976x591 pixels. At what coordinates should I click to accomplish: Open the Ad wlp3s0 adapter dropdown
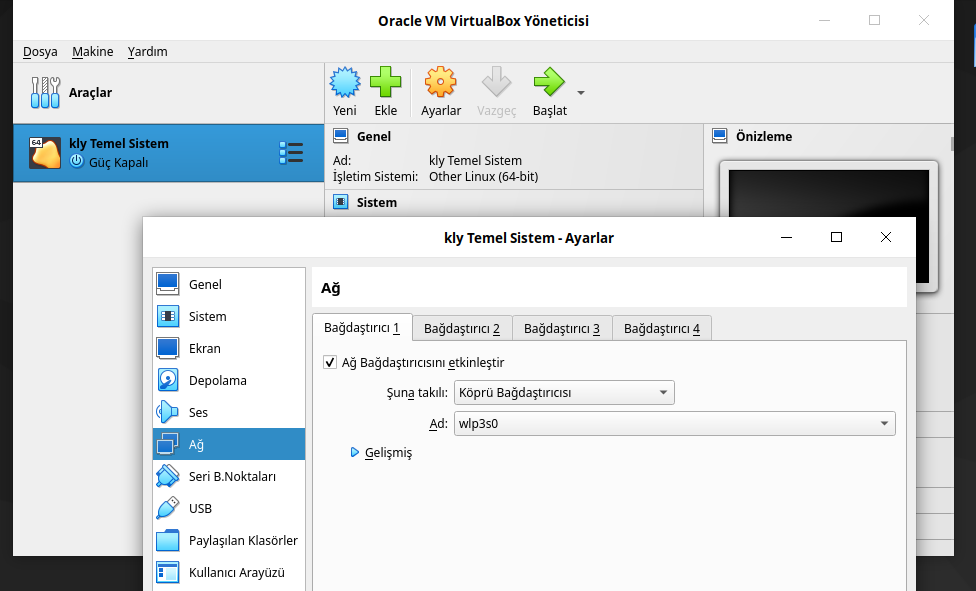point(674,423)
